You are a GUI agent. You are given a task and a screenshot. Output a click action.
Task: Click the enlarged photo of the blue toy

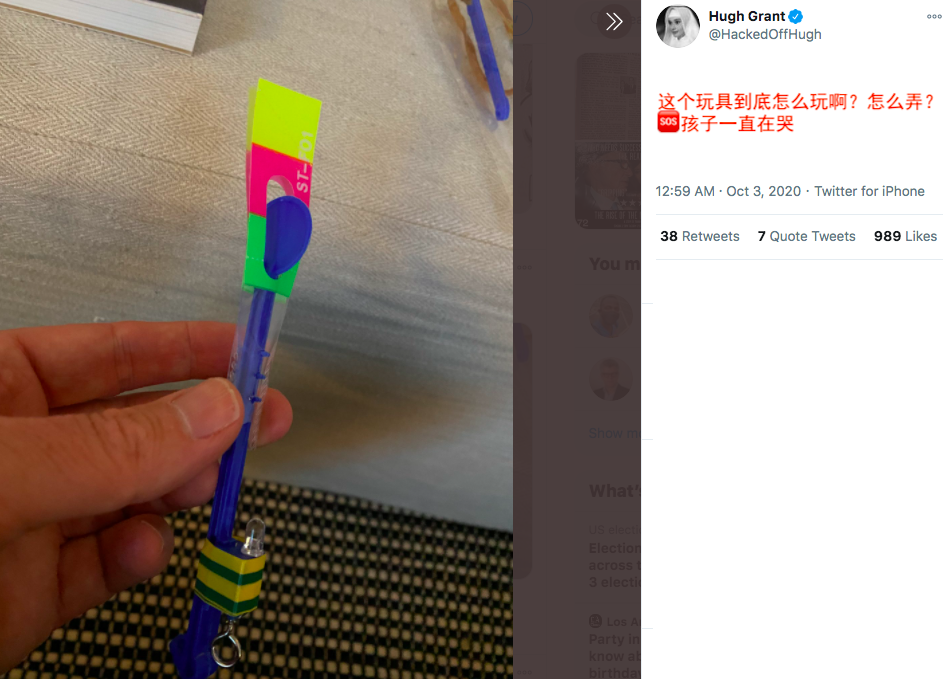[x=256, y=339]
